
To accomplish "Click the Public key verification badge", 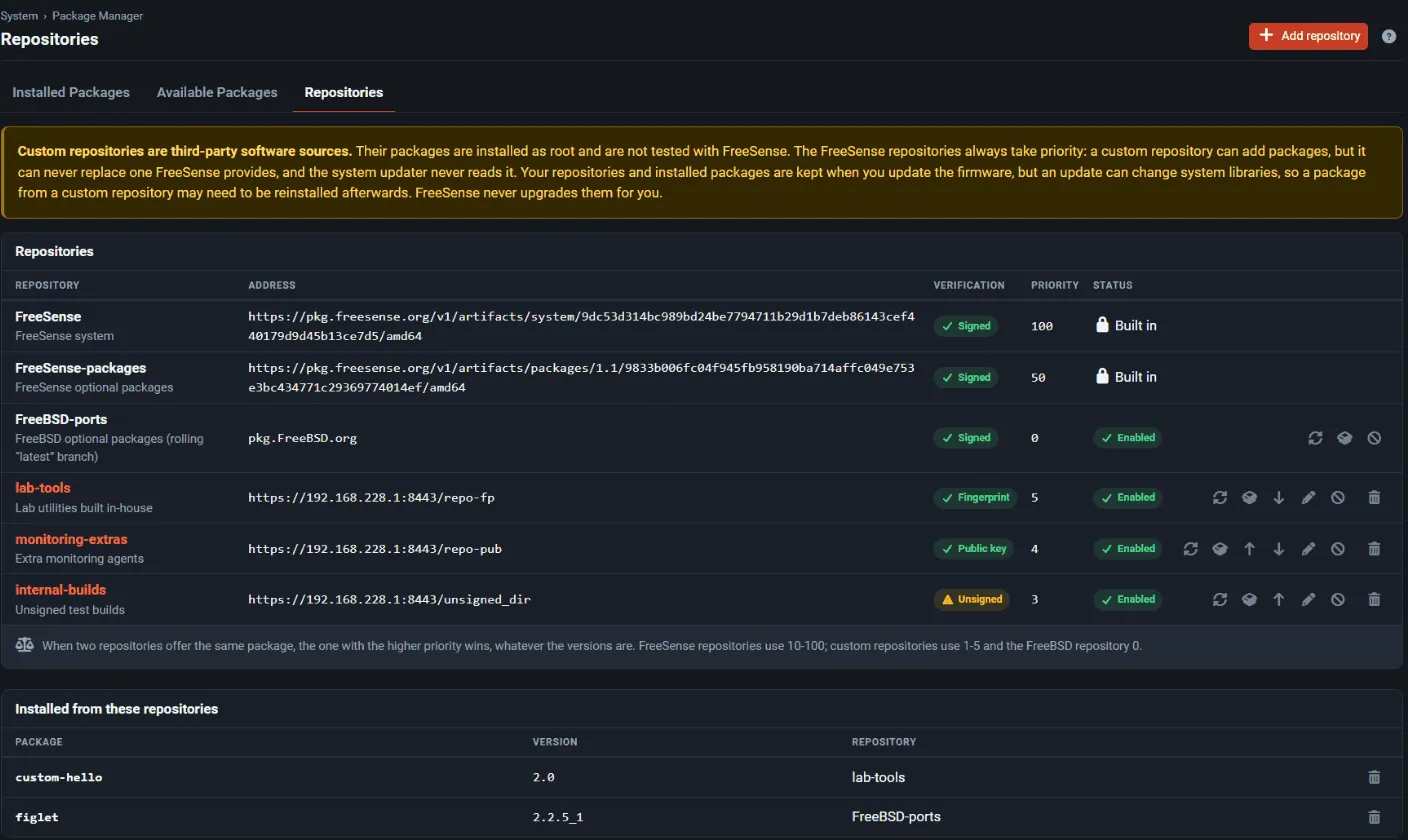I will coord(973,548).
